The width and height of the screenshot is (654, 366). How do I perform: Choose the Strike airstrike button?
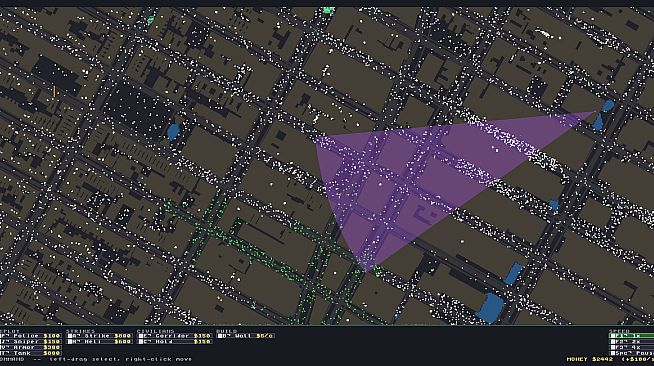100,336
